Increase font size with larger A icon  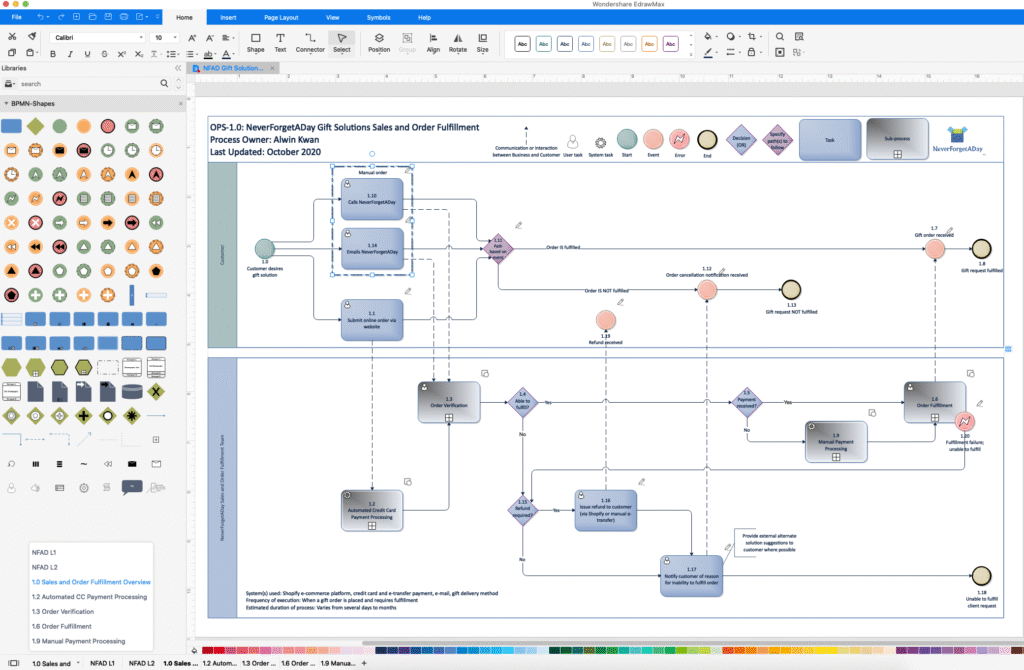pyautogui.click(x=192, y=38)
